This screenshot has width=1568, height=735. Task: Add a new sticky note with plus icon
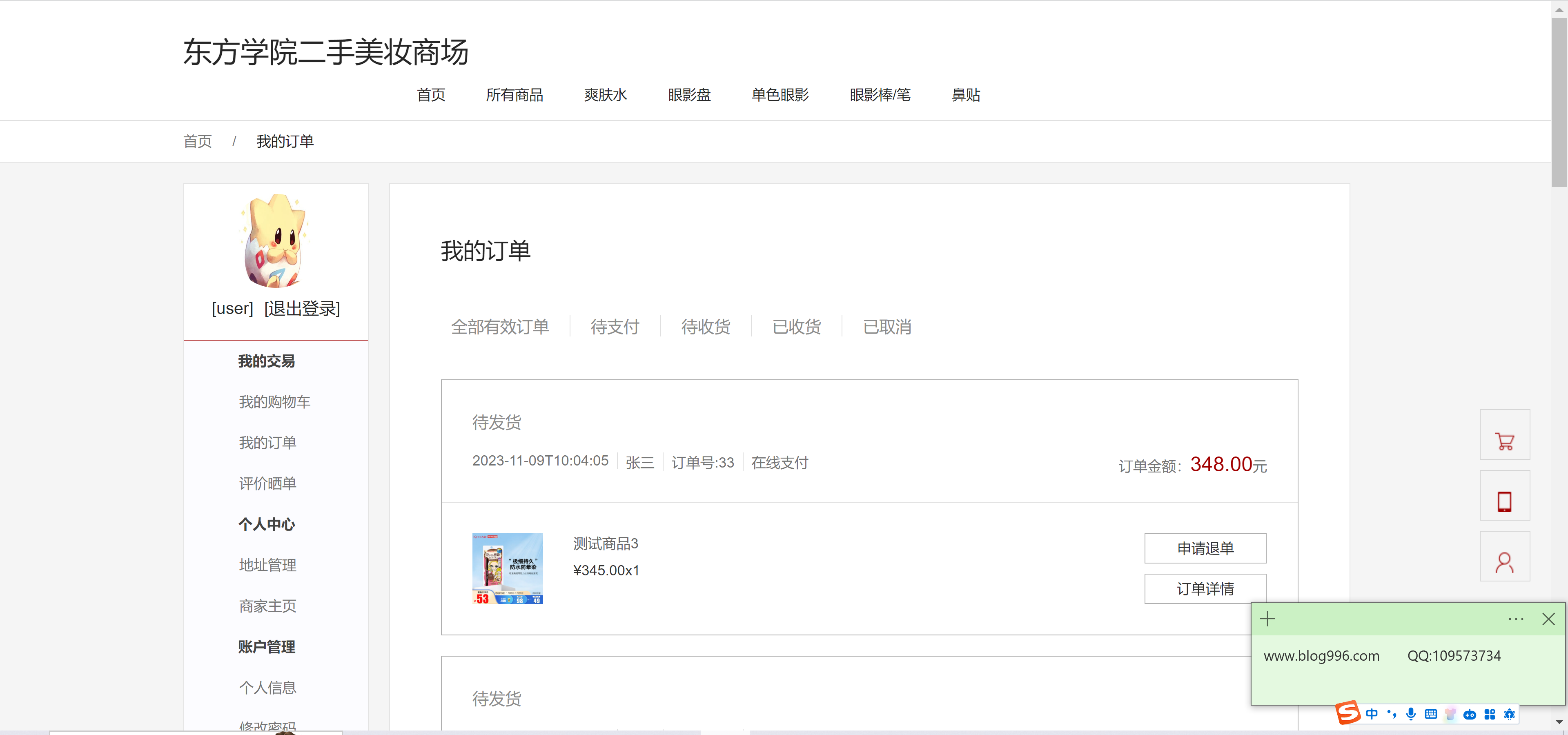pyautogui.click(x=1267, y=619)
